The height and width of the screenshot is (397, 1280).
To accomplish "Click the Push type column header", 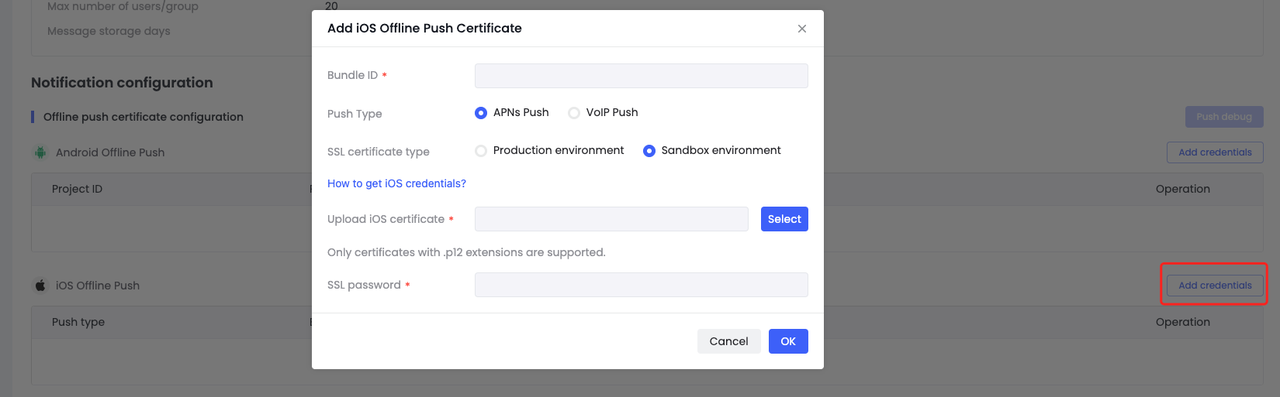I will [78, 322].
